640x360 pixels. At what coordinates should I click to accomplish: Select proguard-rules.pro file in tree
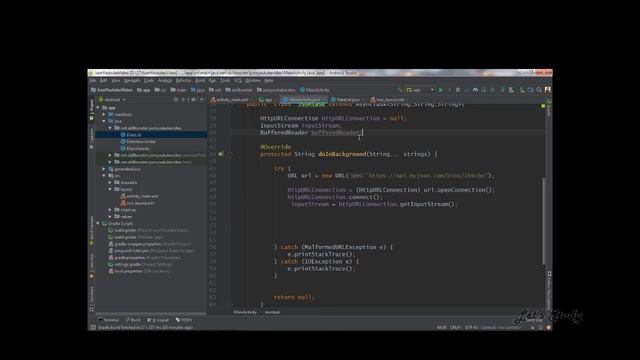(x=131, y=251)
